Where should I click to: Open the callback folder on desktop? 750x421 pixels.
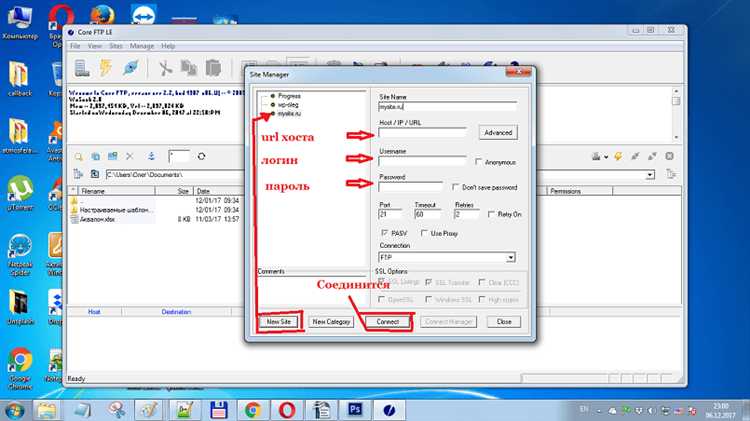pos(20,79)
